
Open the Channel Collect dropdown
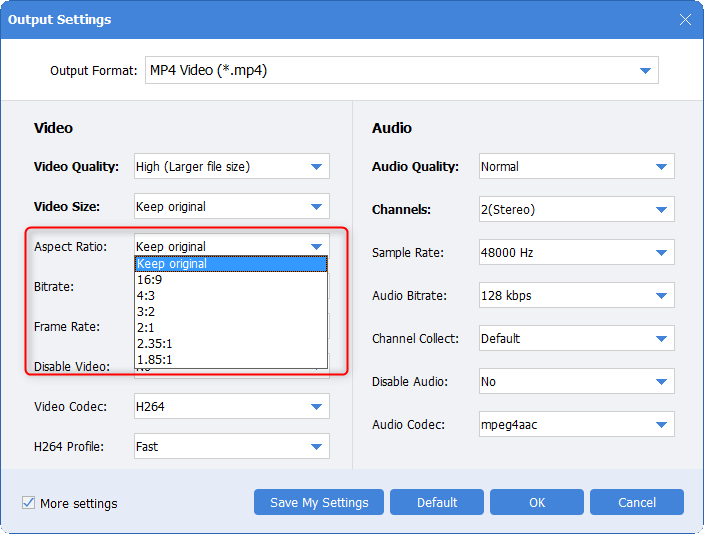[x=576, y=338]
